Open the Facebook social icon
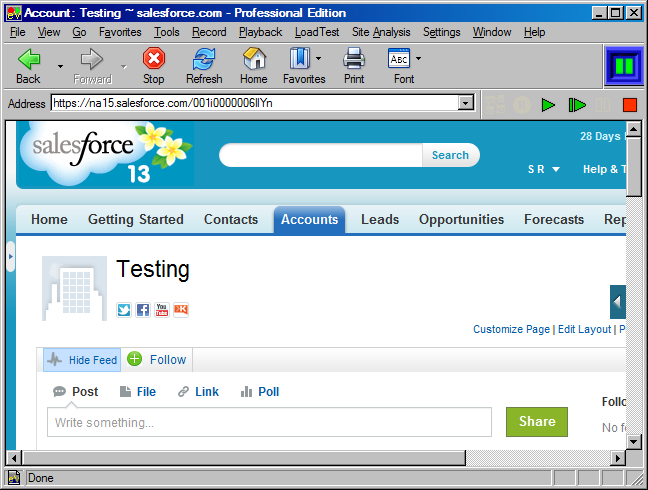Screen dimensions: 648x490 pyautogui.click(x=143, y=309)
